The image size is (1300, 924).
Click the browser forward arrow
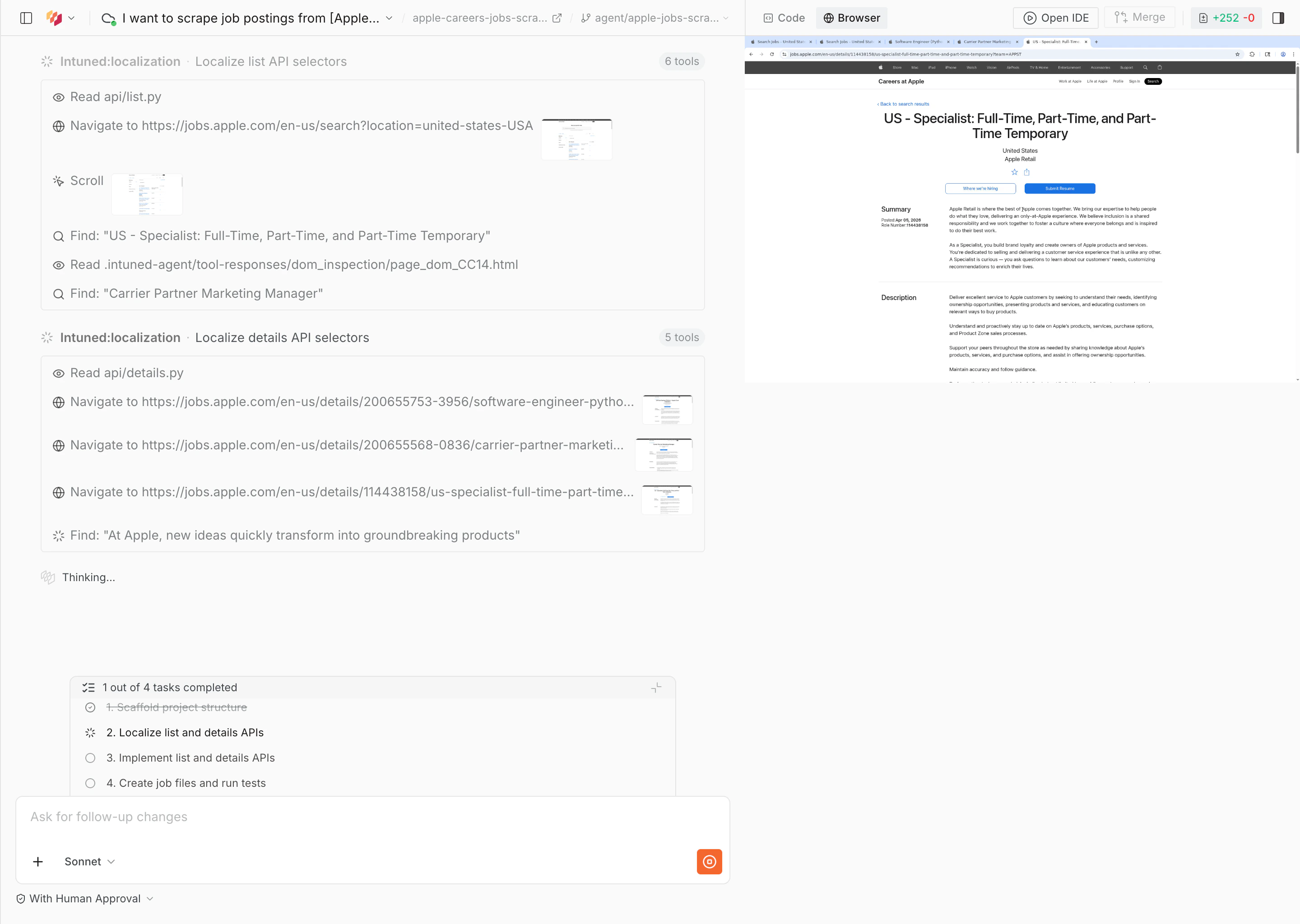coord(761,55)
